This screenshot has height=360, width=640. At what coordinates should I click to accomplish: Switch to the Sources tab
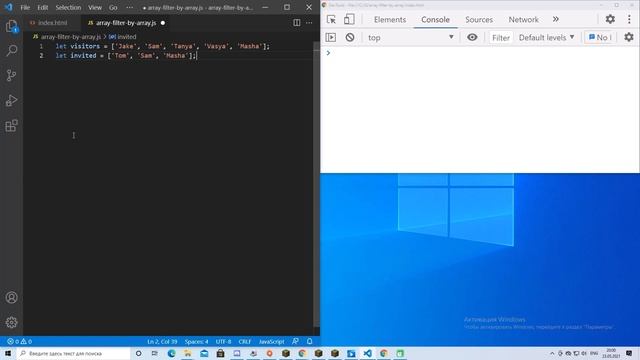pos(479,20)
